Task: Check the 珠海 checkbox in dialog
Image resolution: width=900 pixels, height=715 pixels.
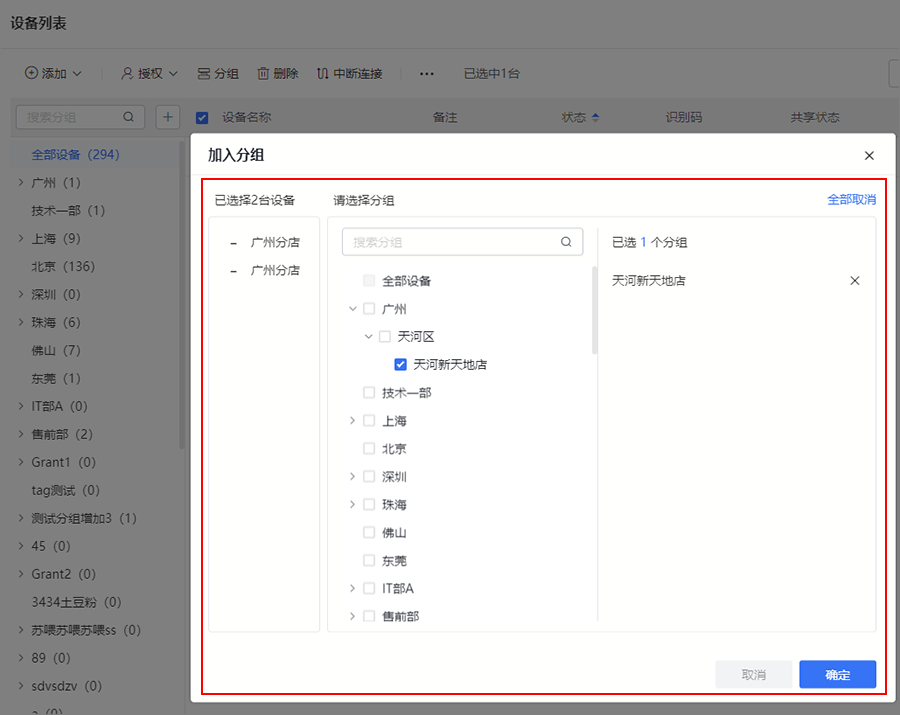Action: tap(369, 504)
